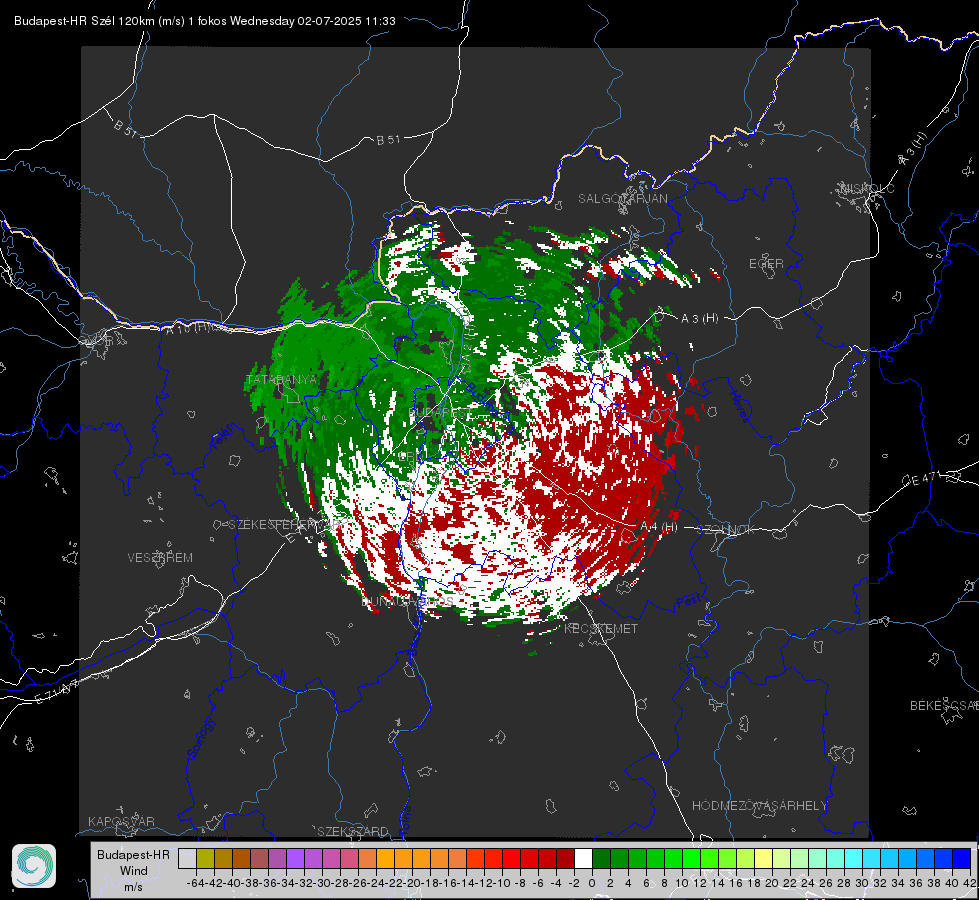This screenshot has width=979, height=900.
Task: Click the KECSKEMÉT city label
Action: 601,629
